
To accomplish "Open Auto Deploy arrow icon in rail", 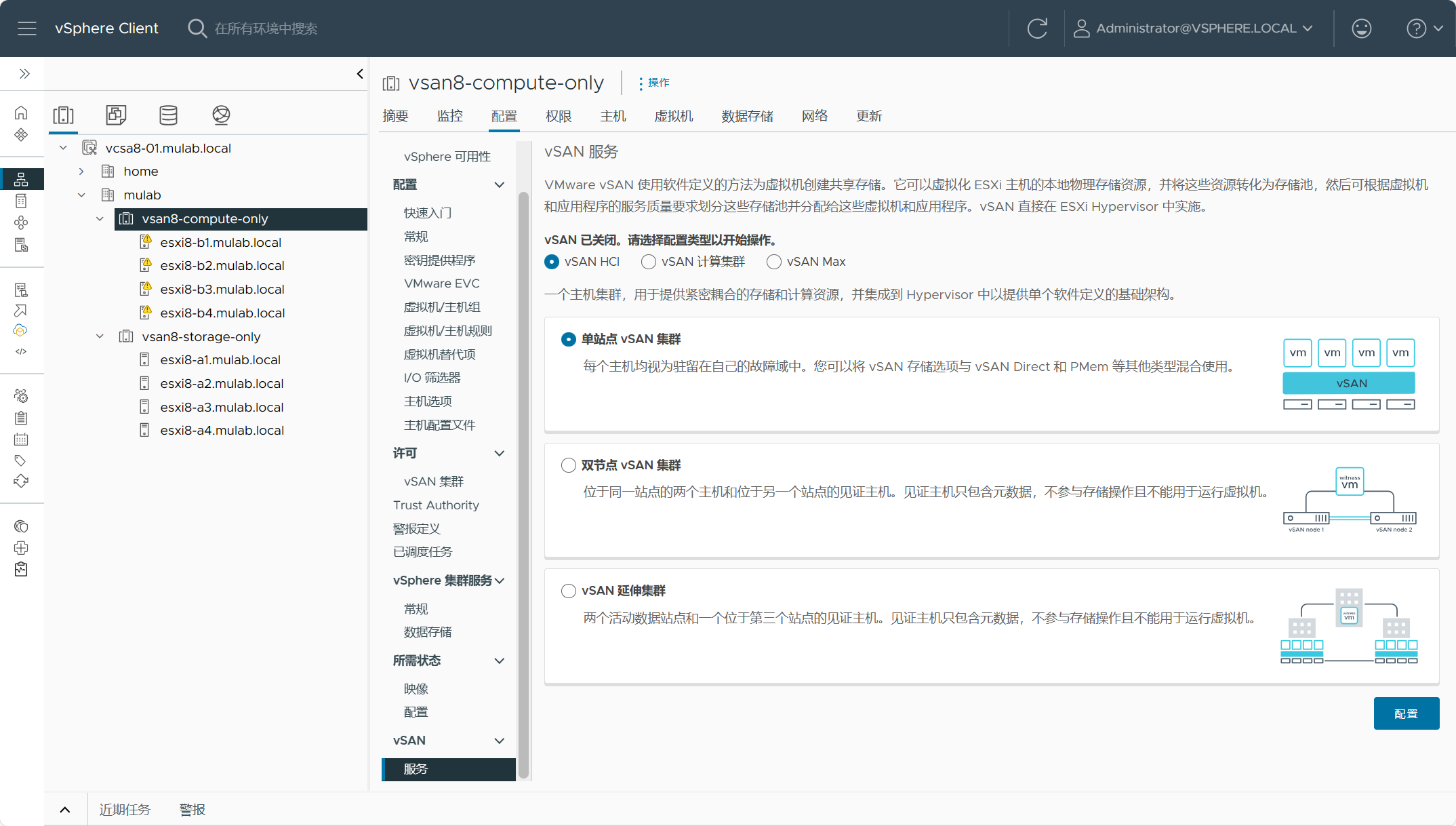I will 21,310.
